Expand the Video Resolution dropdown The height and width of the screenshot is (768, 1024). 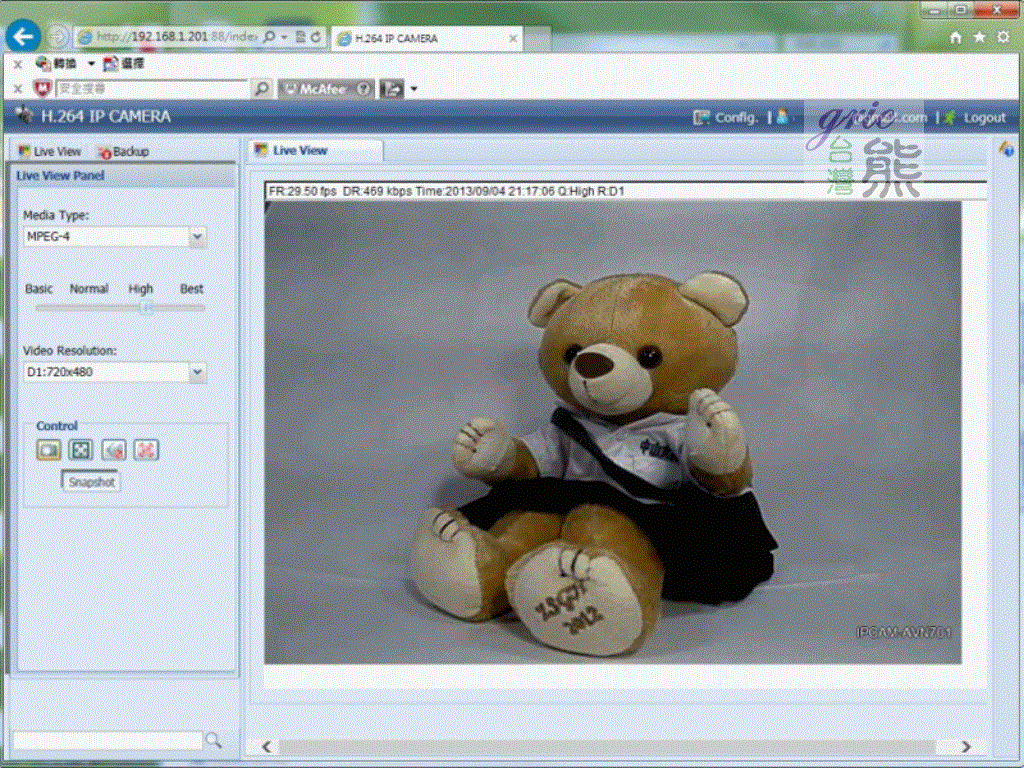coord(197,372)
